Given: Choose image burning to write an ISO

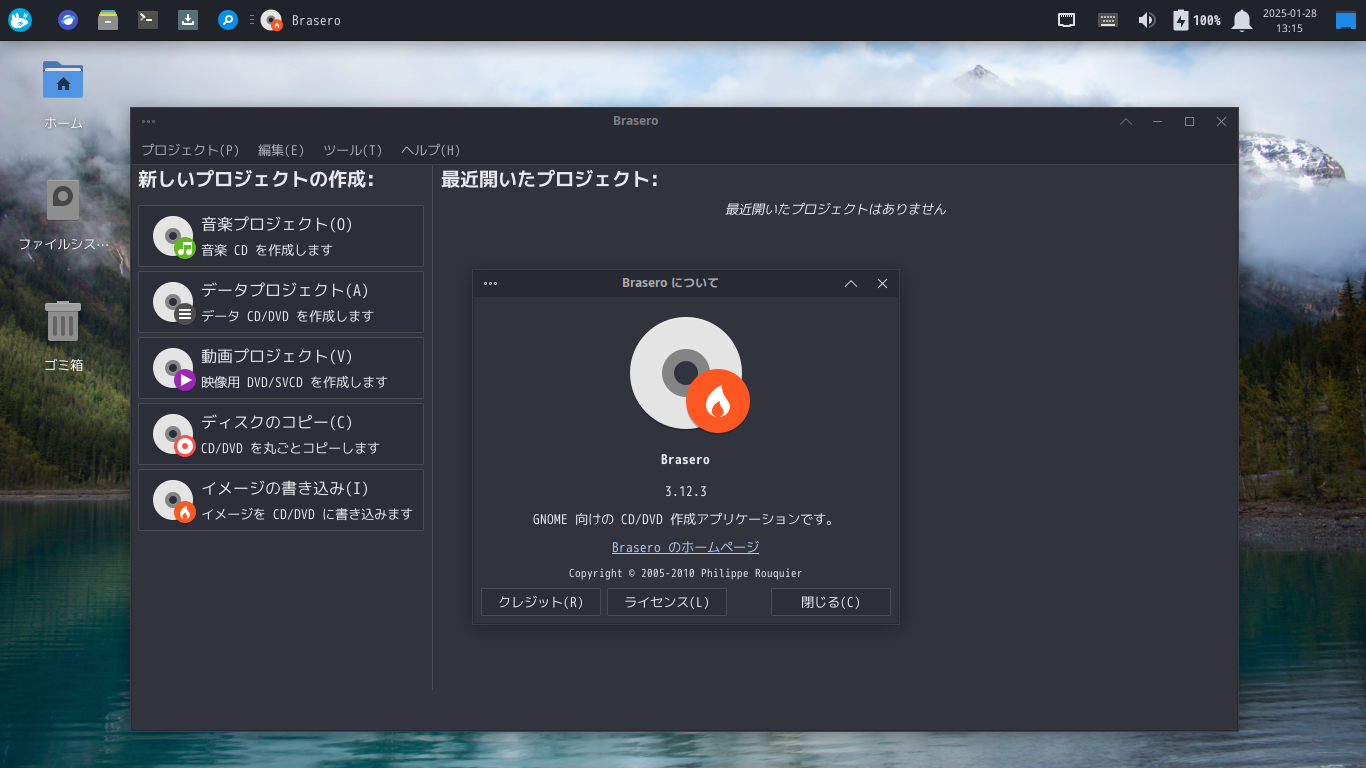Looking at the screenshot, I should click(280, 500).
